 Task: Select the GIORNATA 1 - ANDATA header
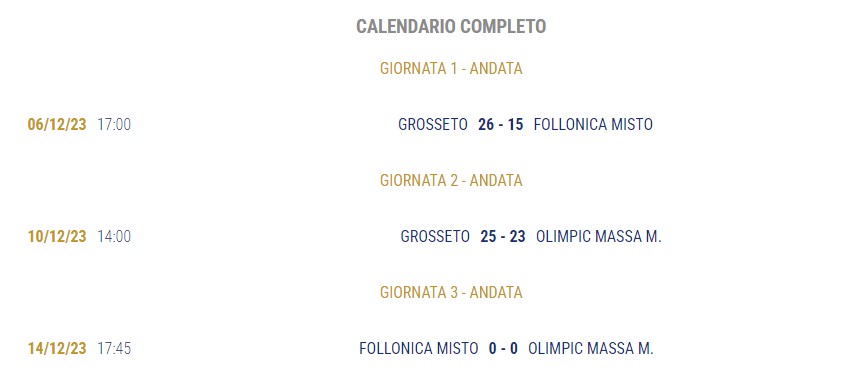(451, 68)
